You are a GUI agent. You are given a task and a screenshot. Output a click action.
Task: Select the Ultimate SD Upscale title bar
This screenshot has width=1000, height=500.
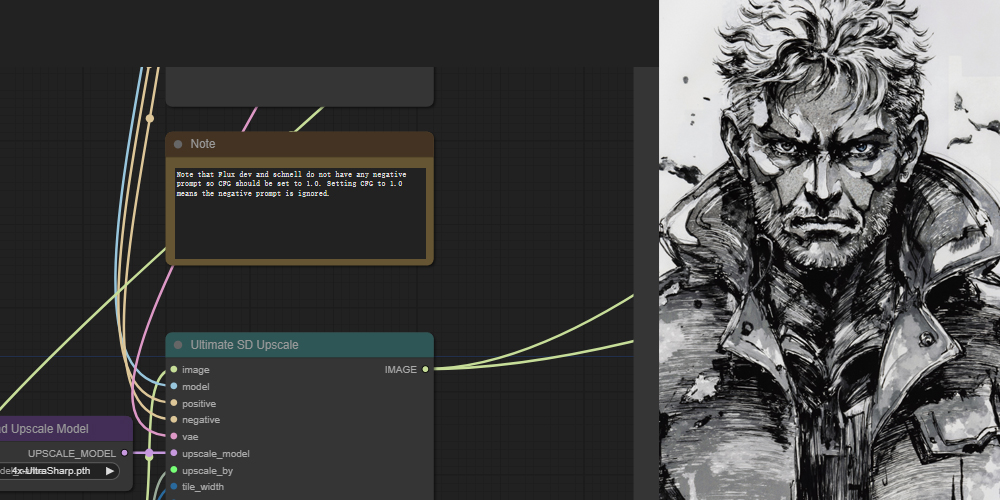[300, 345]
